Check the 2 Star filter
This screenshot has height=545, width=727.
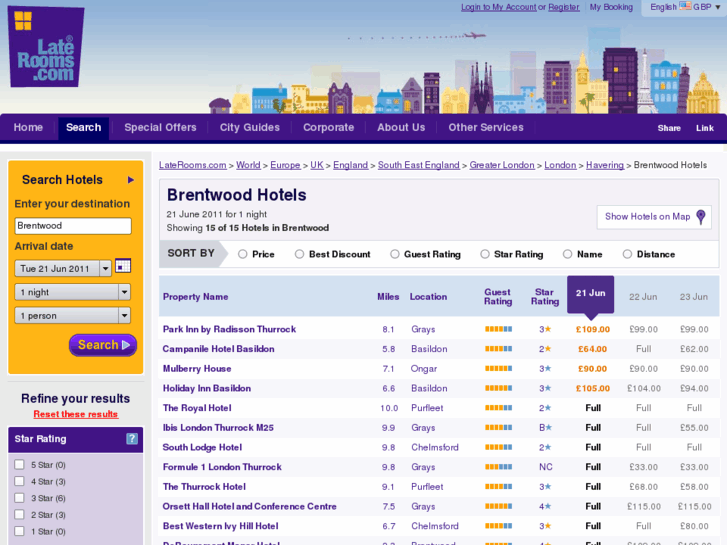(19, 515)
